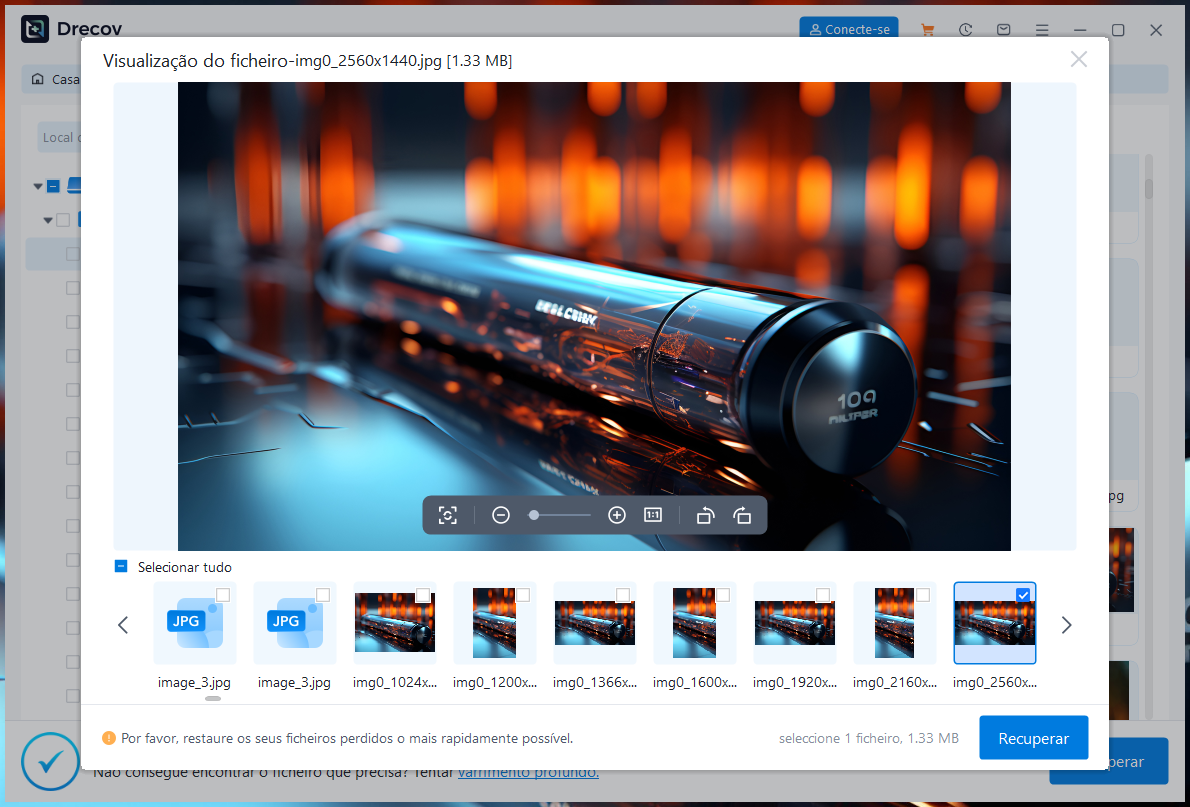
Task: Click the Conecte-se login button
Action: (x=849, y=30)
